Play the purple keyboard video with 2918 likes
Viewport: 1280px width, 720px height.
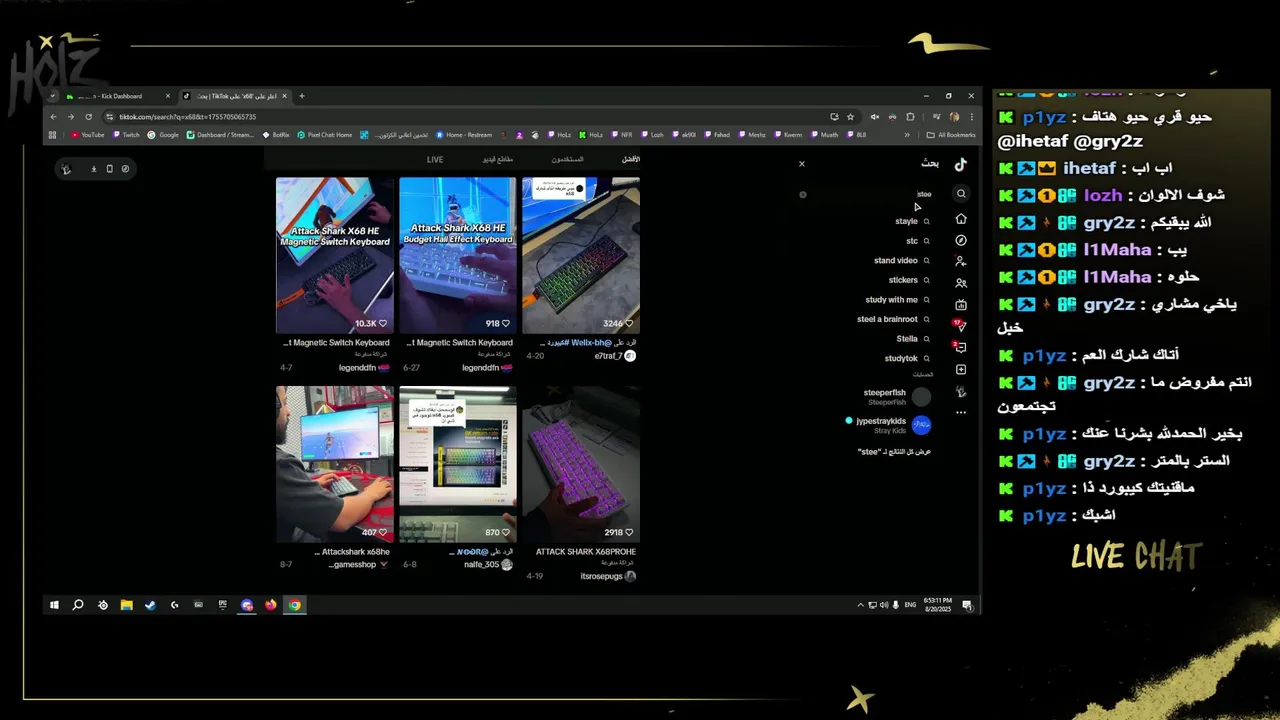tap(581, 464)
